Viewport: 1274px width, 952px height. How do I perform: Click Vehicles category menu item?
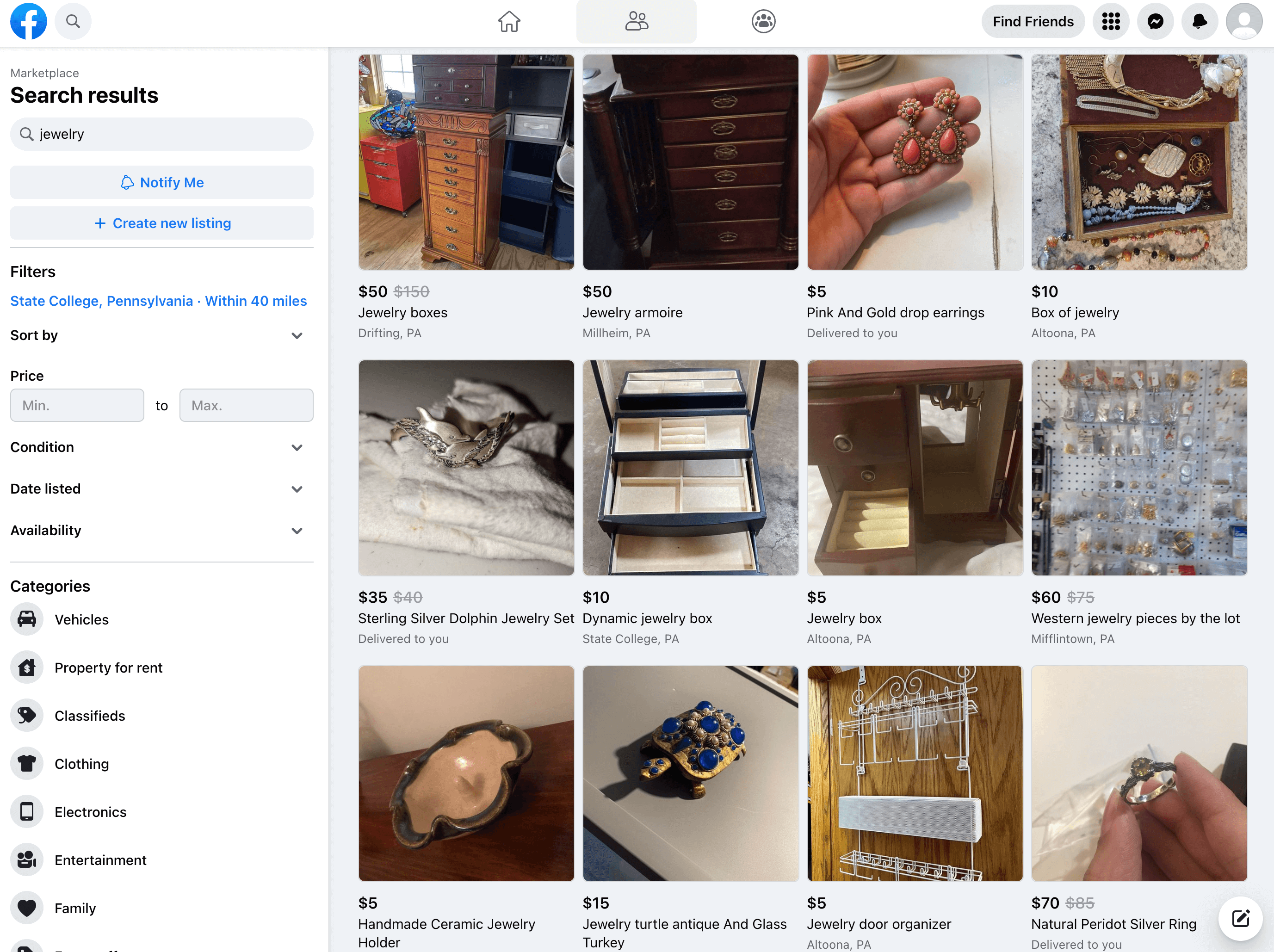82,619
